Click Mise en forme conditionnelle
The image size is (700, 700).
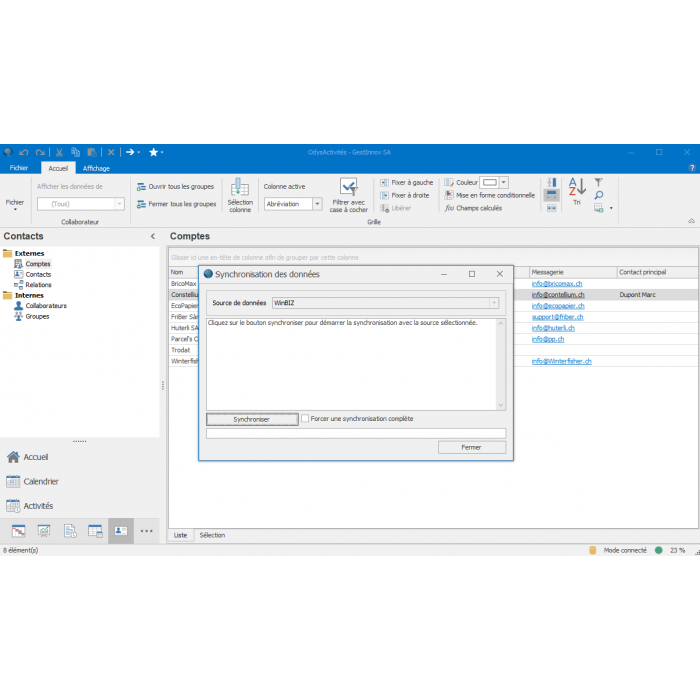tap(490, 195)
